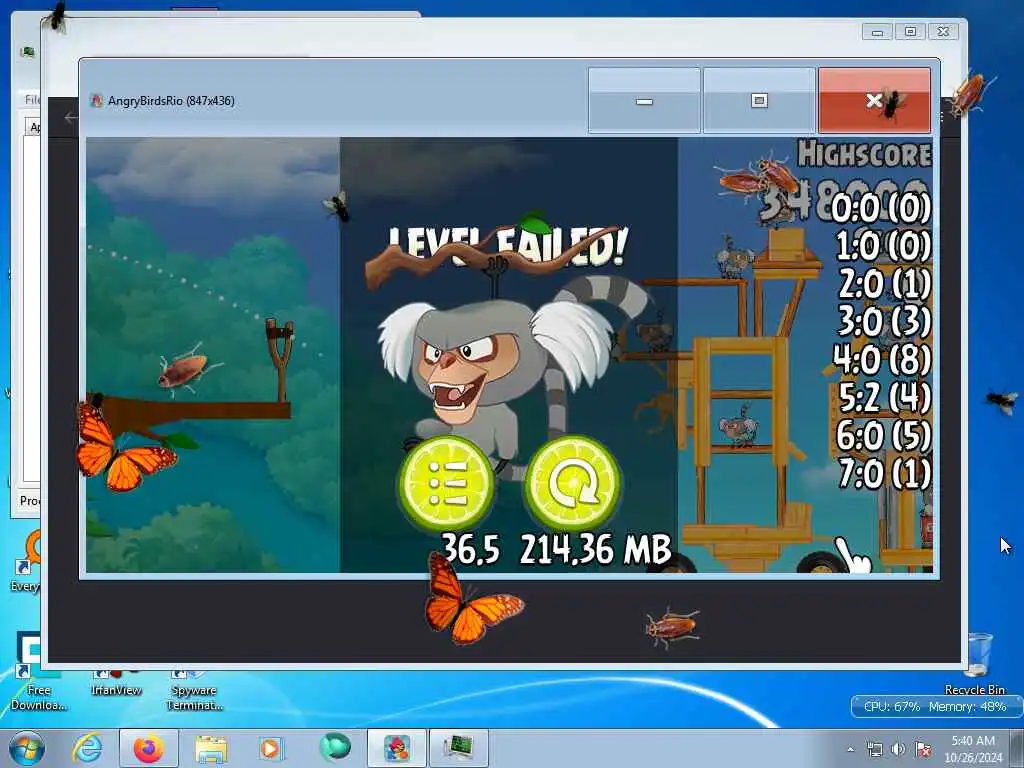The image size is (1024, 768).
Task: Click the '0:0 (0)' stats line
Action: tap(881, 208)
